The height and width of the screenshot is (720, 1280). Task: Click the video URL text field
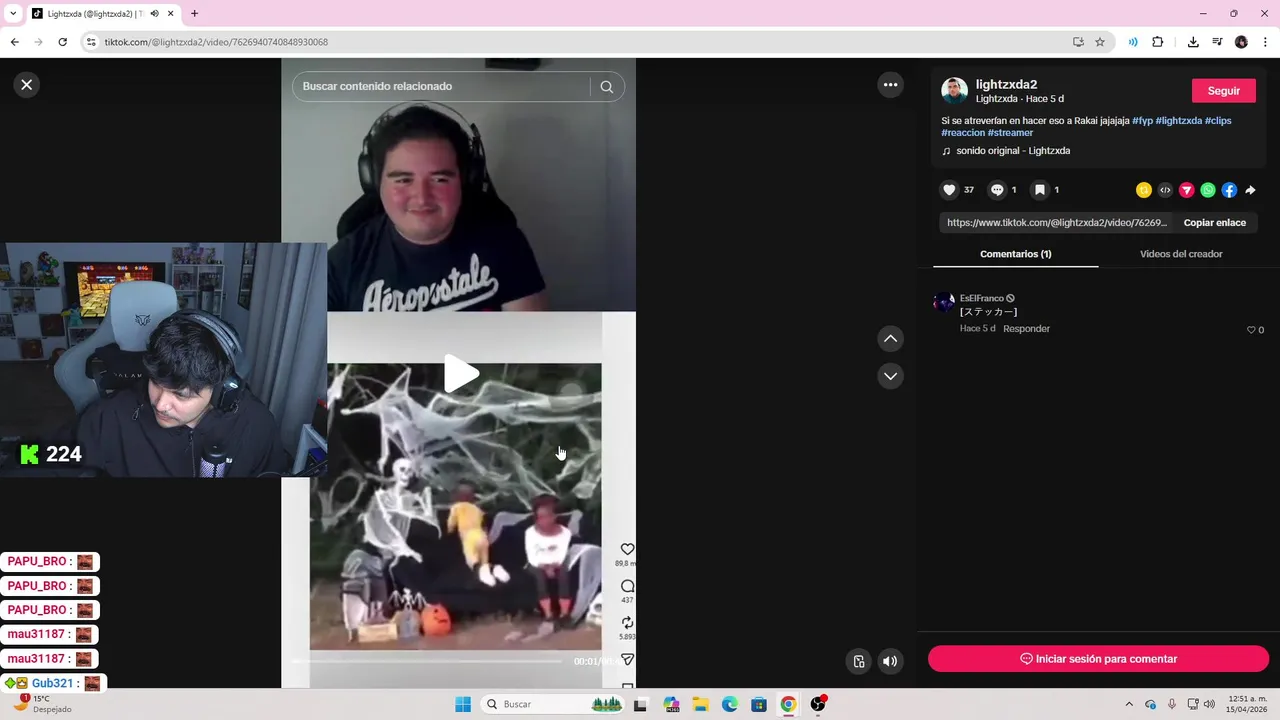(1057, 223)
